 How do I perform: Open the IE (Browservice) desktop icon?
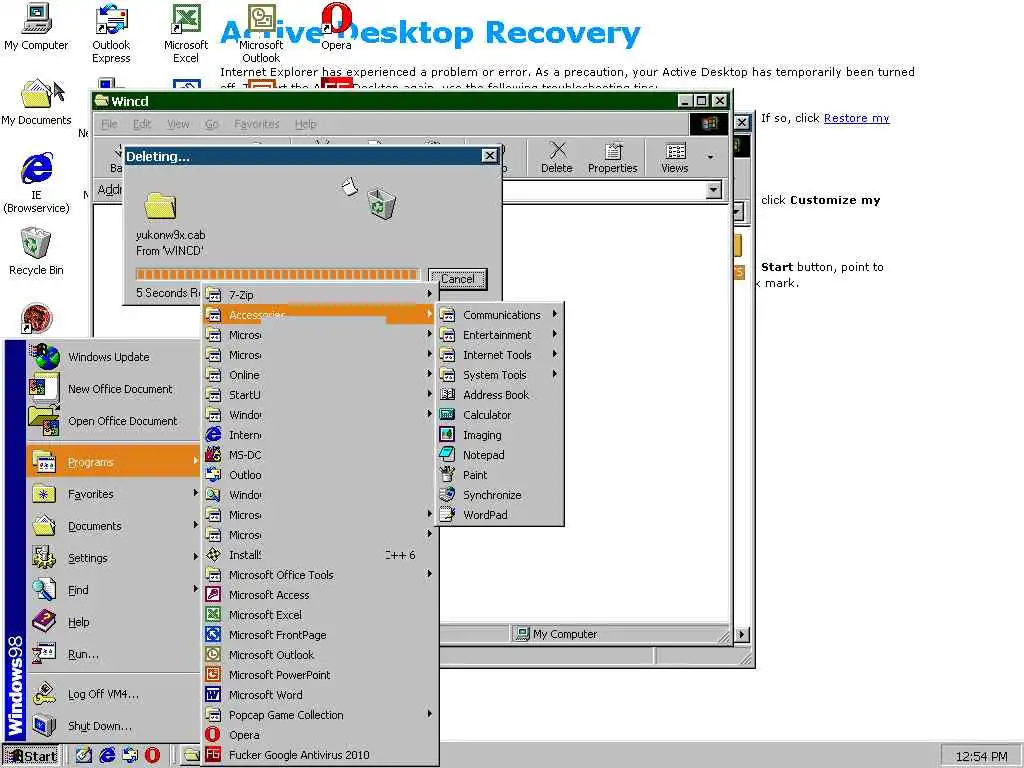pyautogui.click(x=36, y=183)
